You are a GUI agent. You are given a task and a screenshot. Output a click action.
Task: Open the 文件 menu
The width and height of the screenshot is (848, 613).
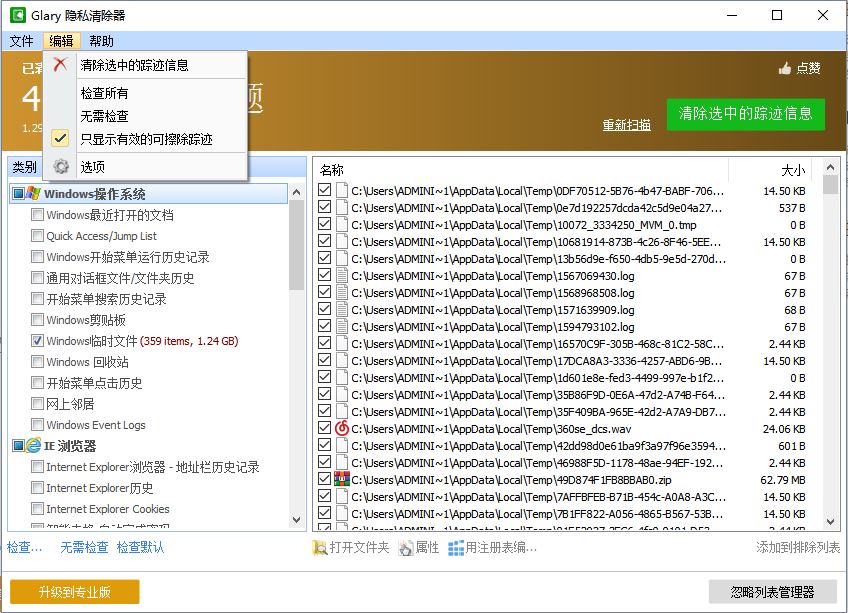coord(22,41)
